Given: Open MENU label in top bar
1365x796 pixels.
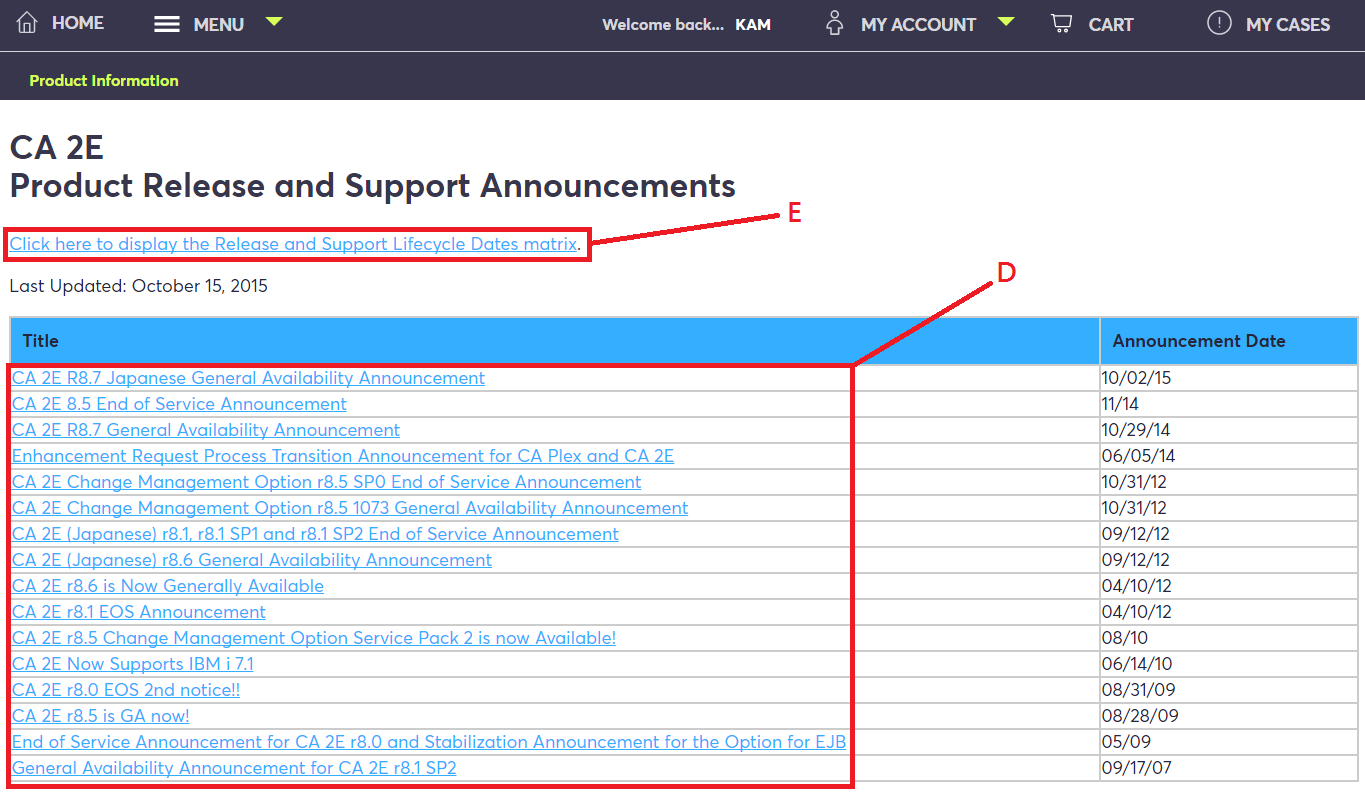Looking at the screenshot, I should click(x=219, y=25).
